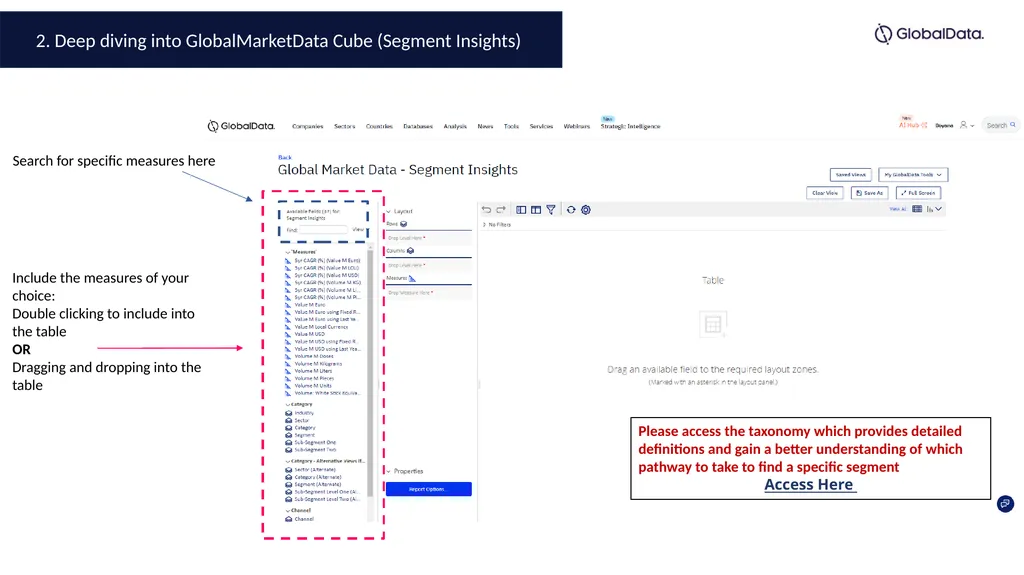Select the Value M Local Currency measure
The width and height of the screenshot is (1024, 575).
point(321,327)
